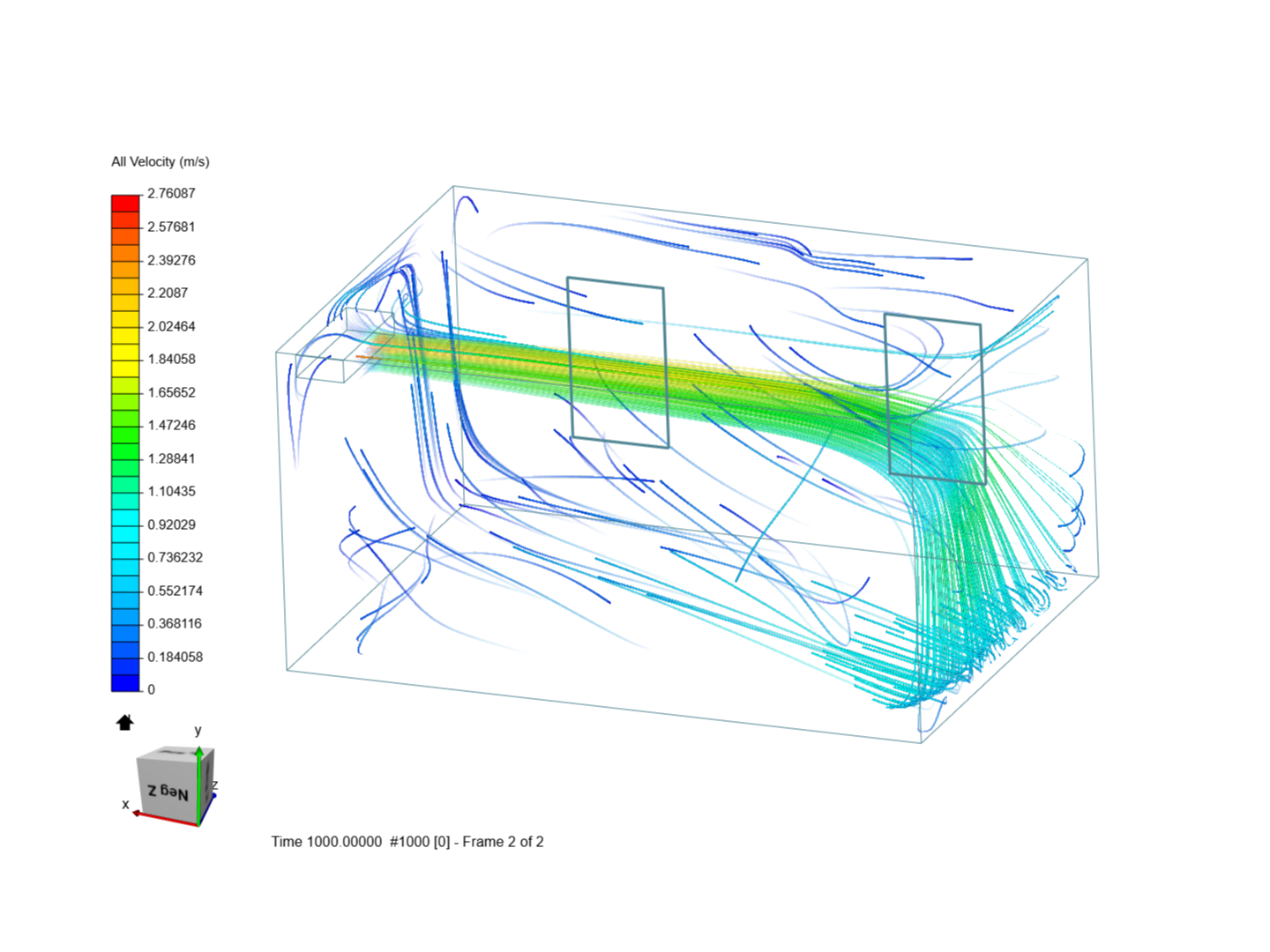
Task: Click the maximum value 2.76087
Action: 171,193
